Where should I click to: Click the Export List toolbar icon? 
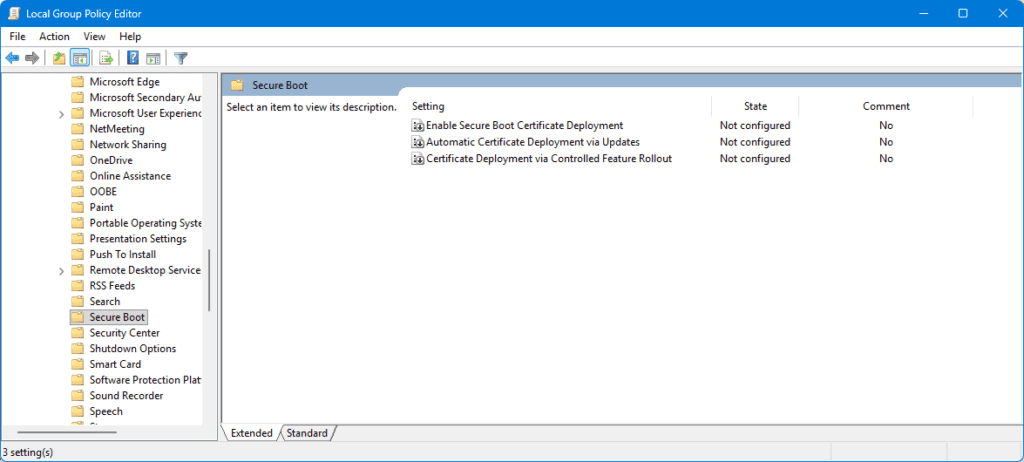point(105,58)
